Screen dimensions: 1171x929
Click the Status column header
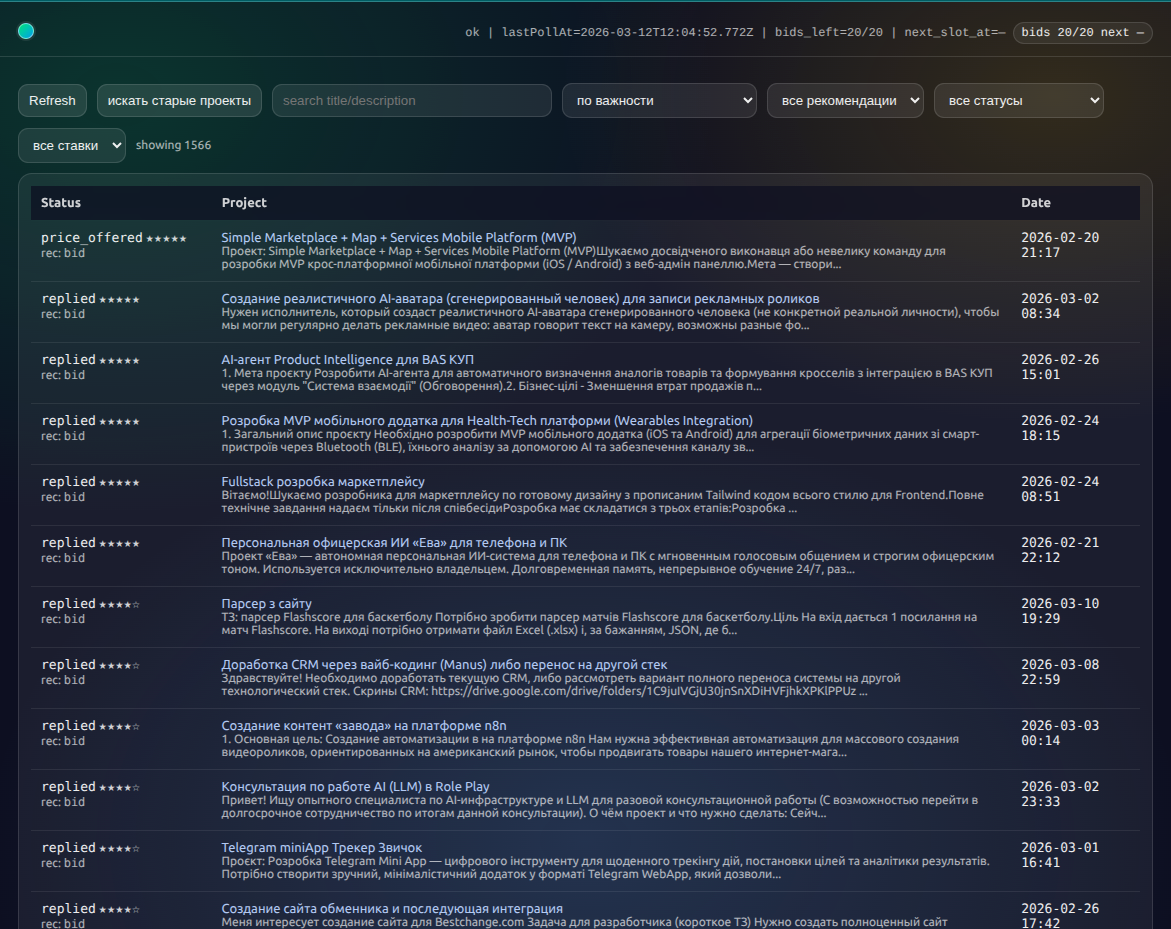click(61, 203)
